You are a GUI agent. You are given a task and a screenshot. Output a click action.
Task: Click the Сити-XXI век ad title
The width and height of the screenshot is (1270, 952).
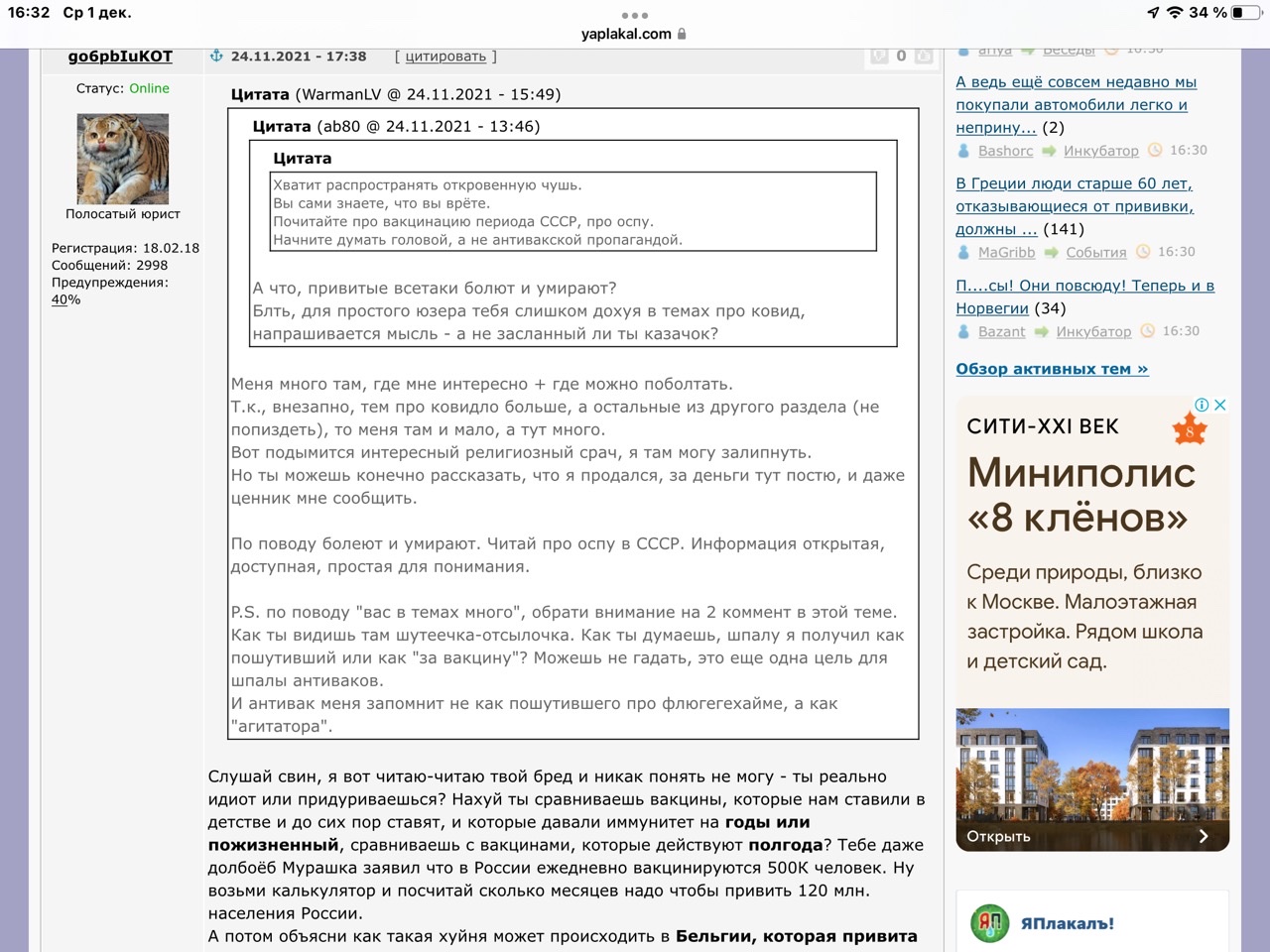click(1043, 426)
